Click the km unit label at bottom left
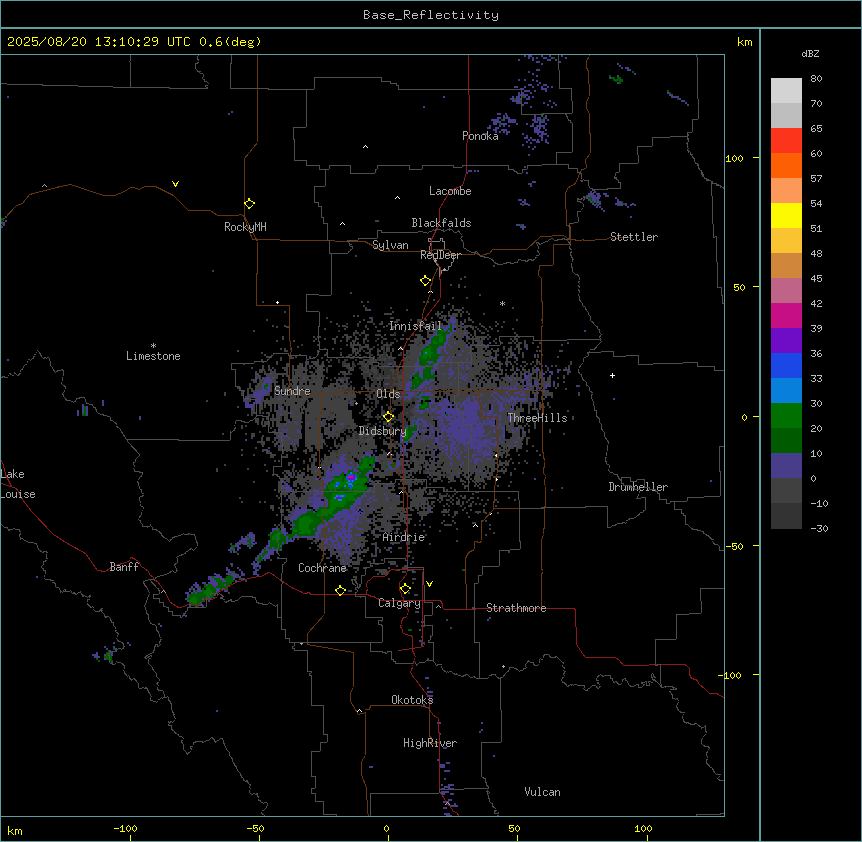862x842 pixels. click(15, 830)
